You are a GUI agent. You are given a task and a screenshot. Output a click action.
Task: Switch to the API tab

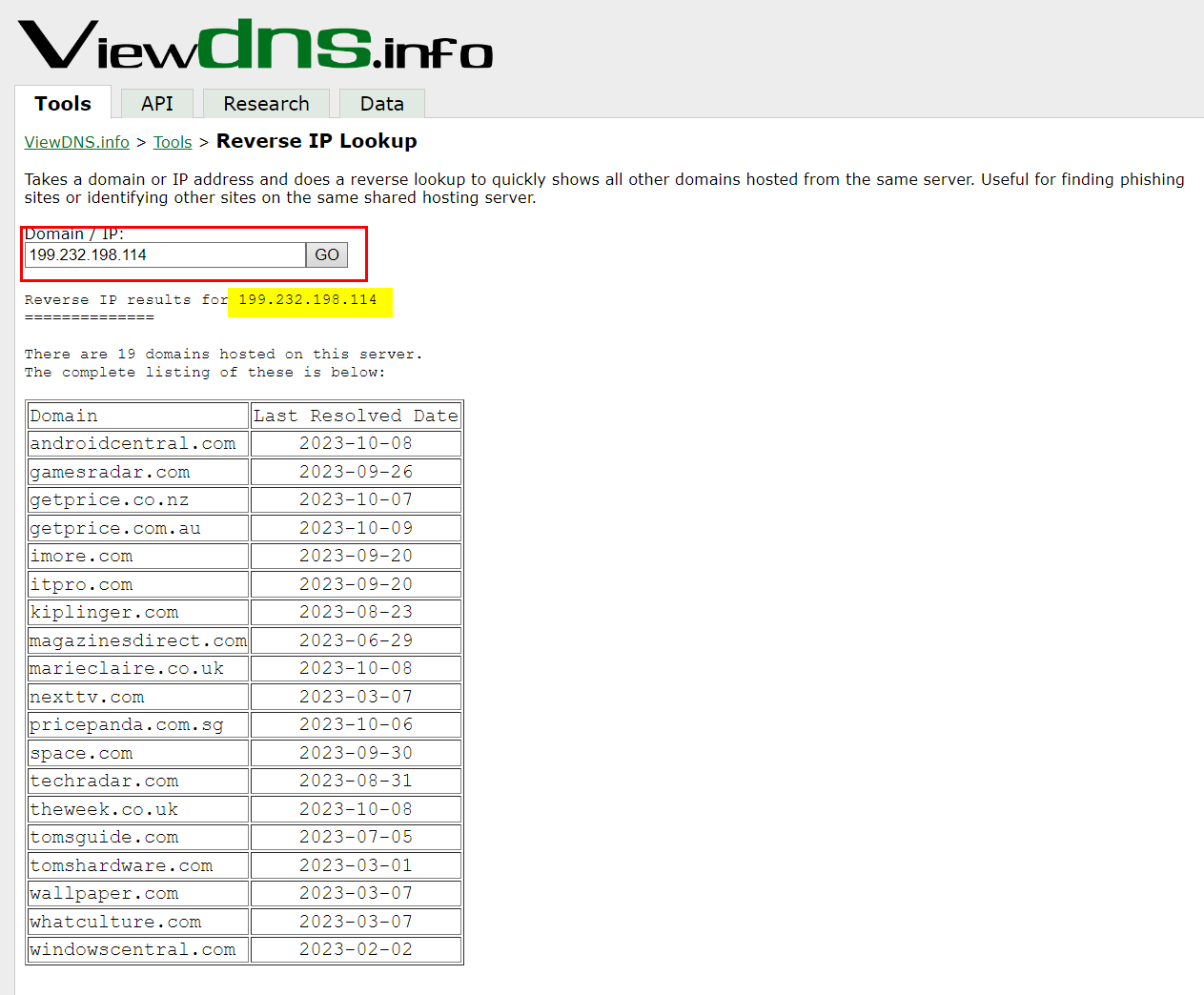pyautogui.click(x=157, y=103)
